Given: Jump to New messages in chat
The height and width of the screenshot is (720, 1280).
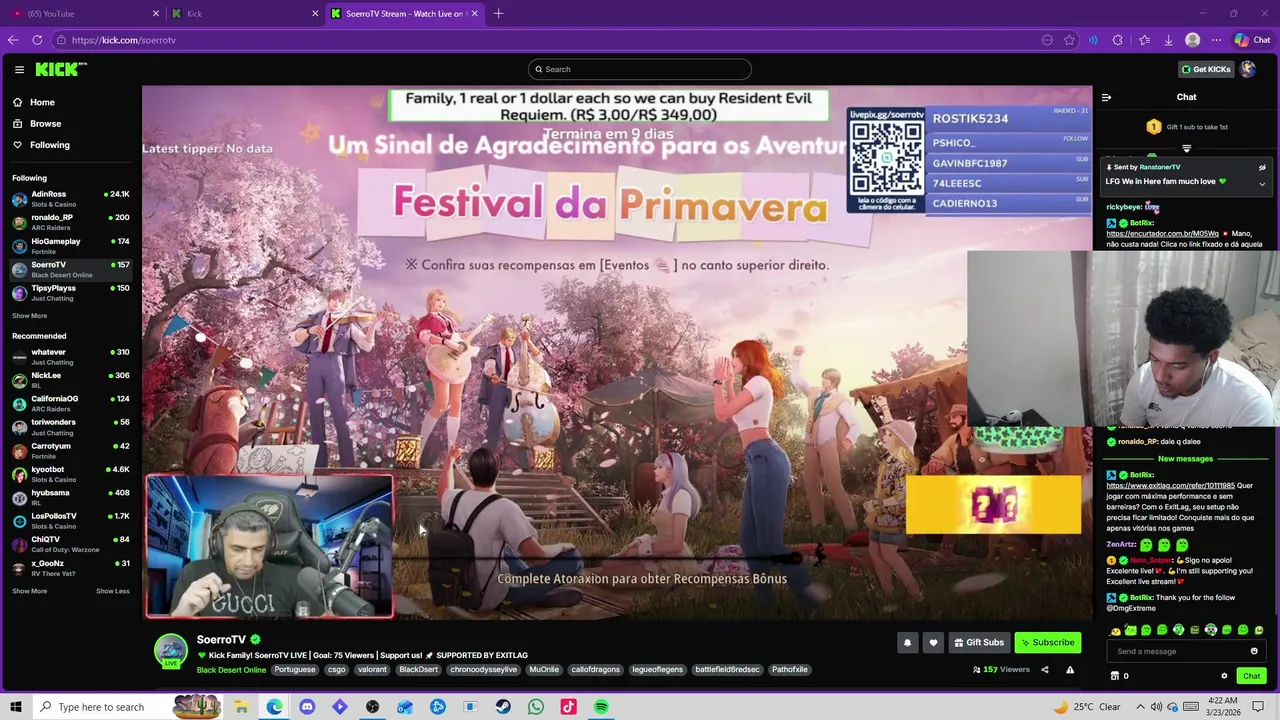Looking at the screenshot, I should pyautogui.click(x=1185, y=459).
